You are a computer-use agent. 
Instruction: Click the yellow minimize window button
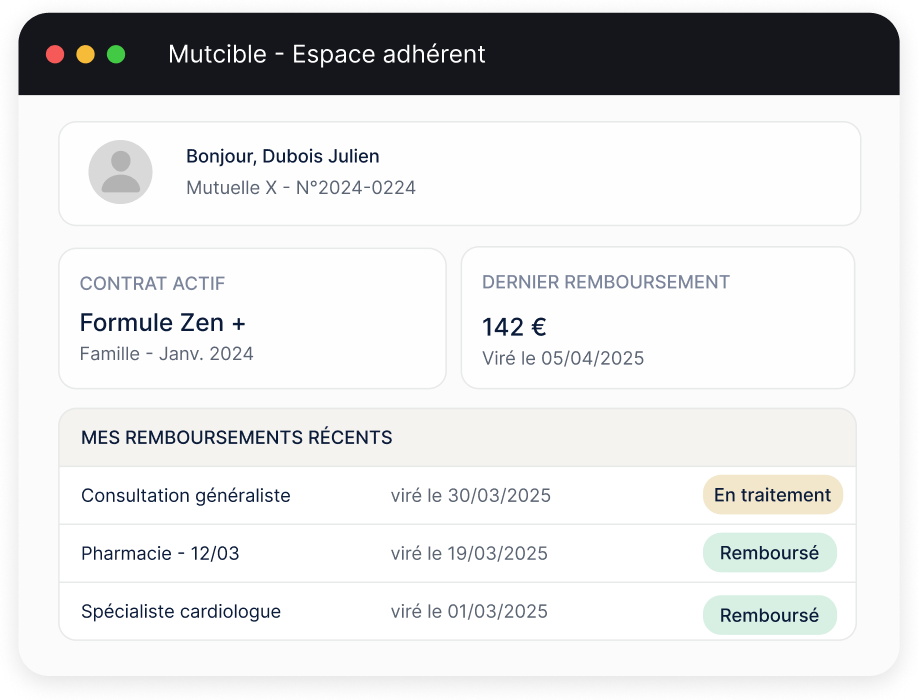[85, 54]
